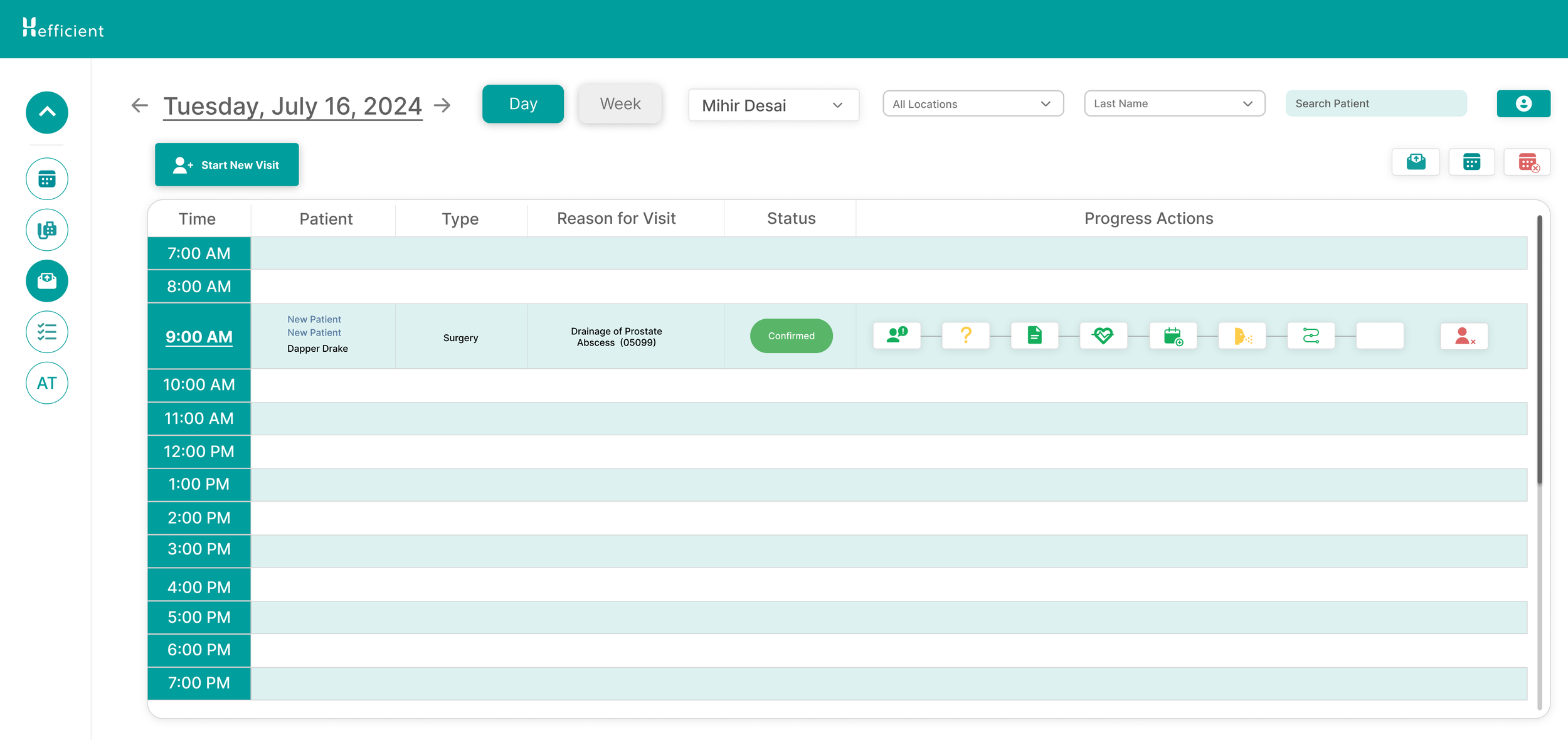Expand the All Locations dropdown
Image resolution: width=1568 pixels, height=740 pixels.
(x=973, y=104)
